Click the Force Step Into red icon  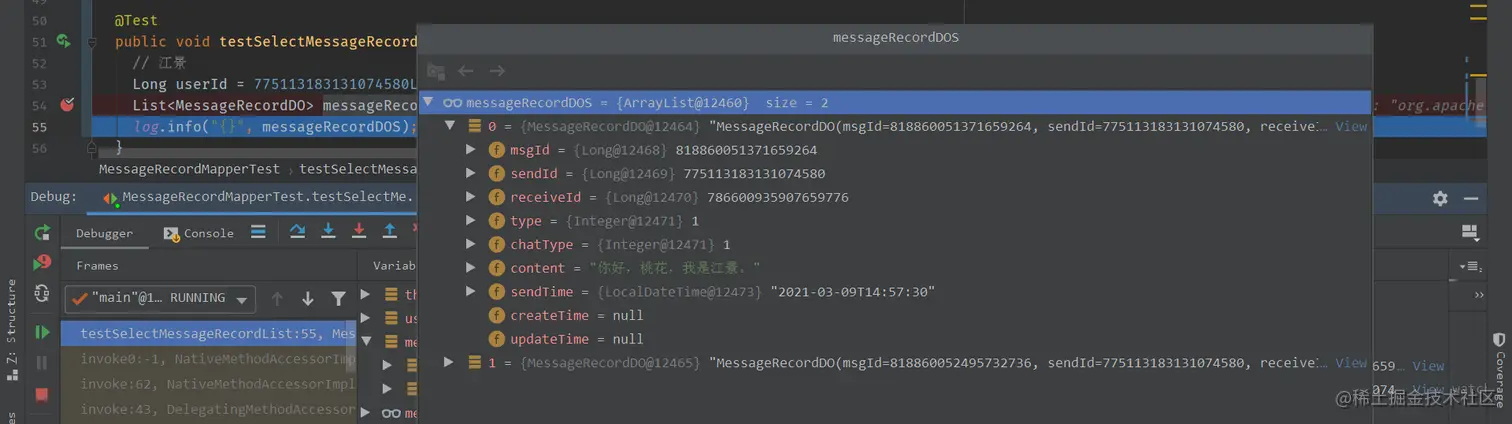click(359, 232)
